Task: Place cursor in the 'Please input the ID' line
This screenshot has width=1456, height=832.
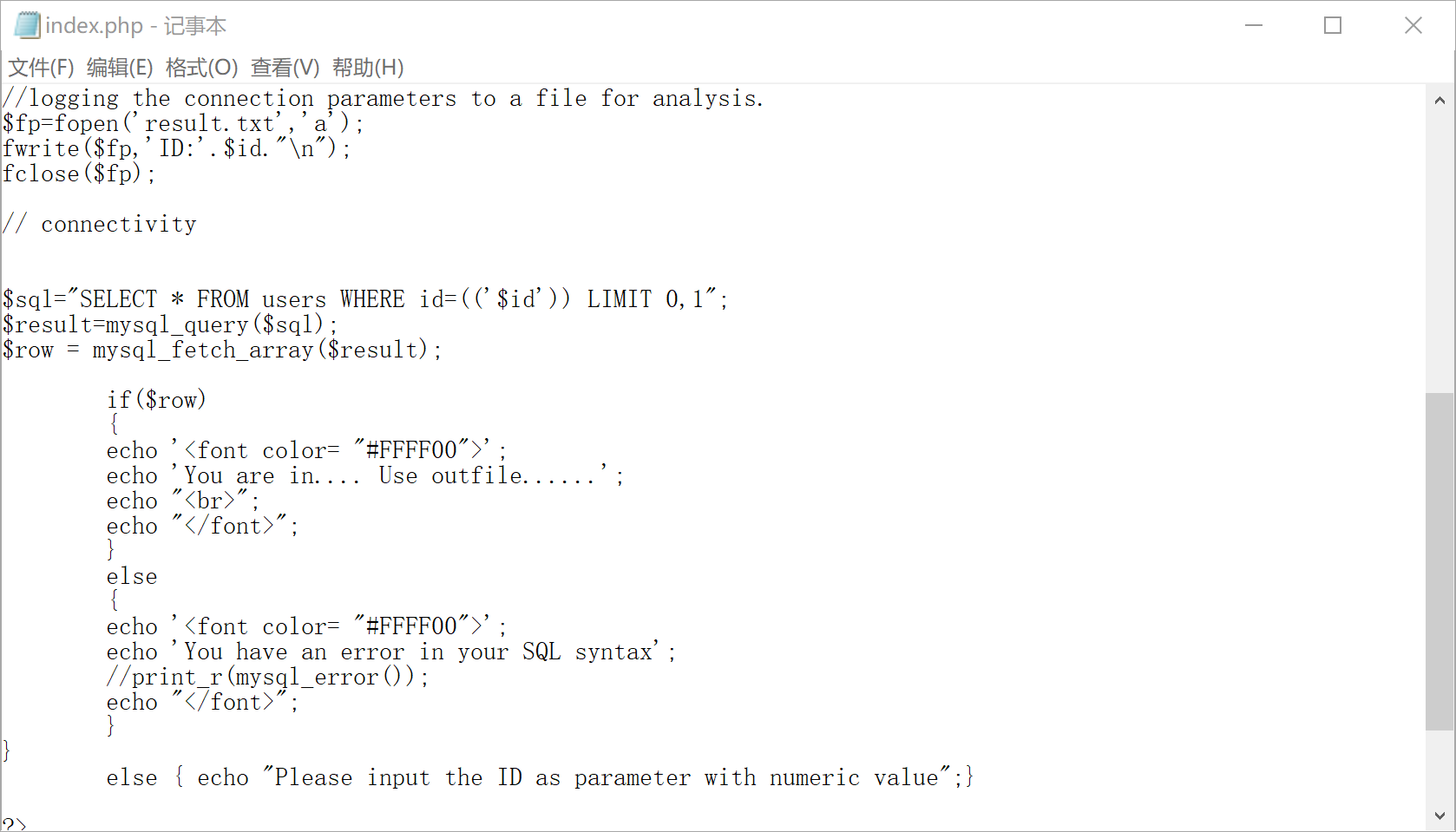Action: click(541, 777)
